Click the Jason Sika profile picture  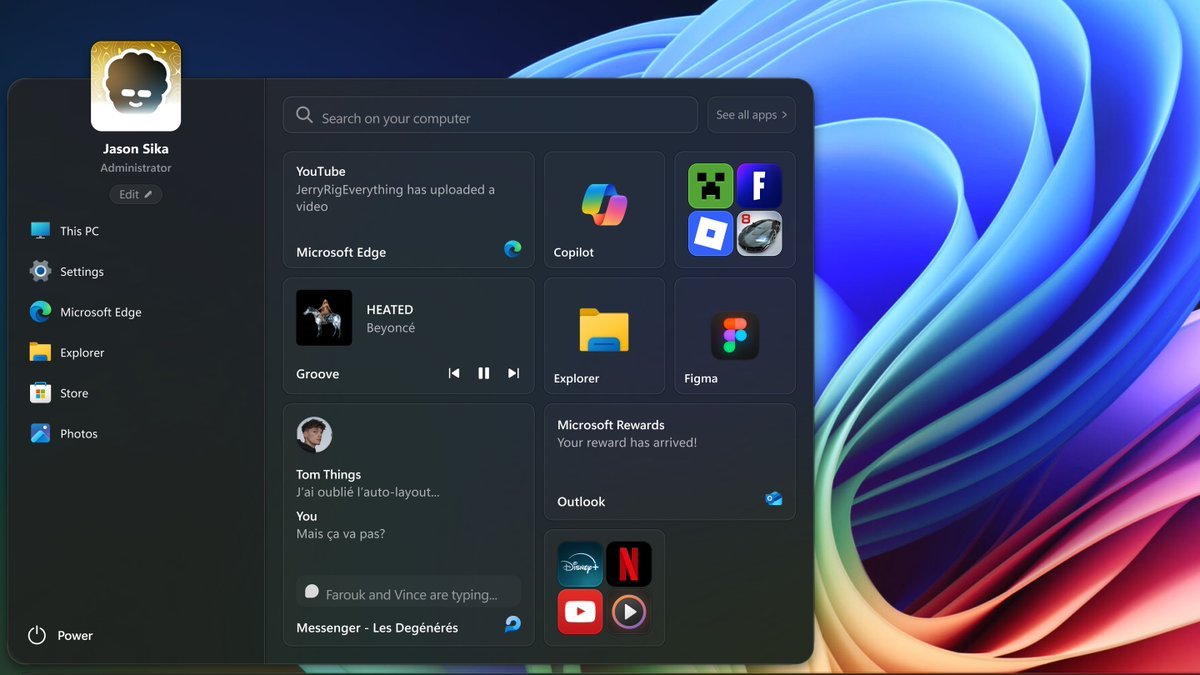[x=136, y=86]
